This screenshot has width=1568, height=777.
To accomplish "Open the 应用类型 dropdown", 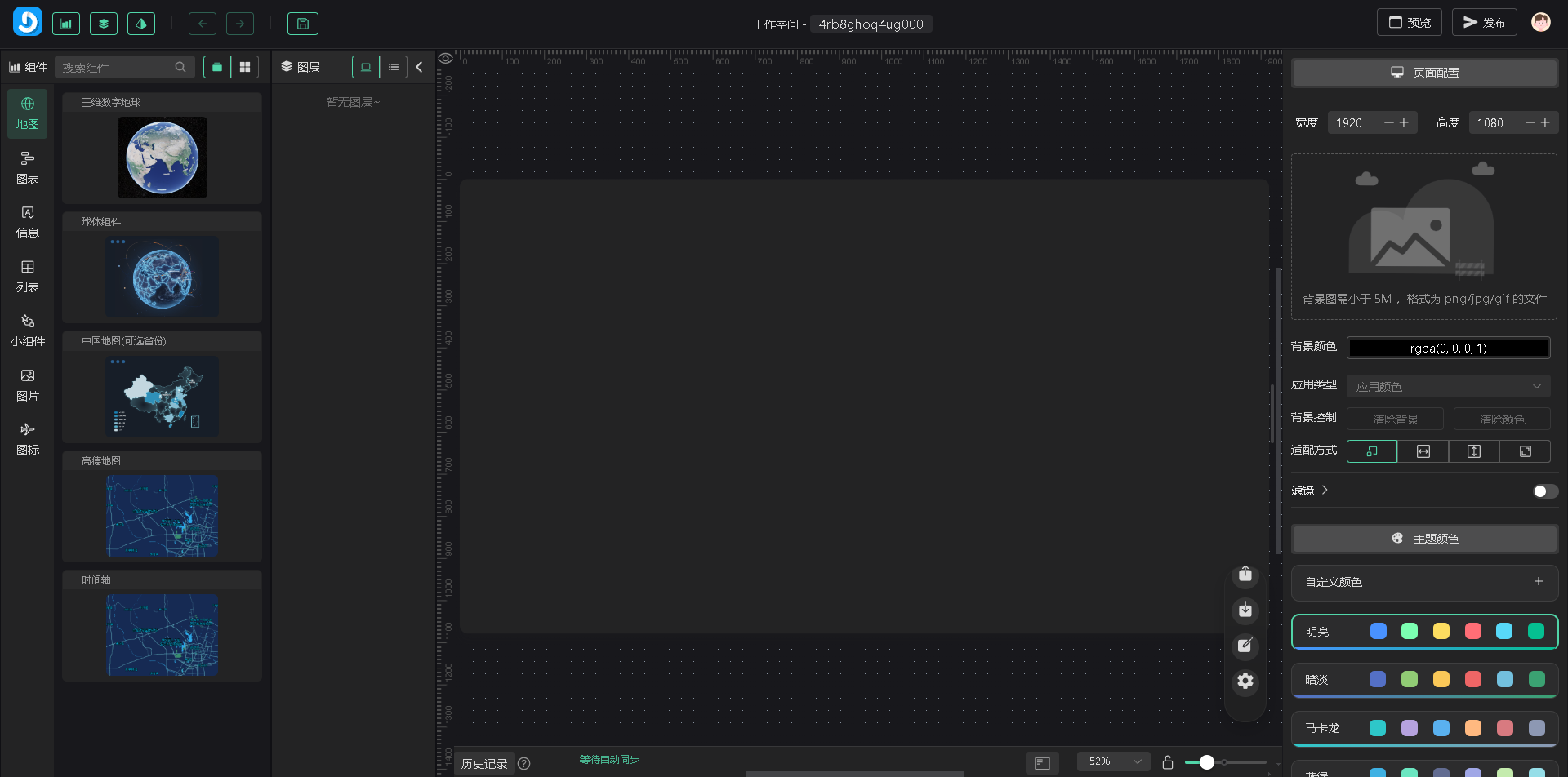I will click(1448, 386).
